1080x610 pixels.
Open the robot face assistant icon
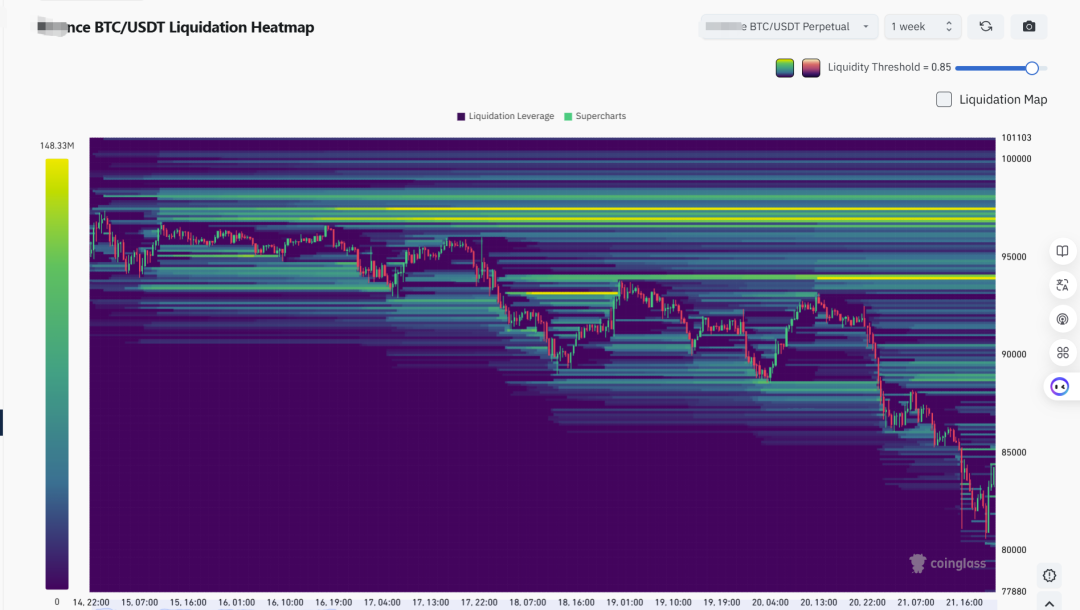[1061, 386]
